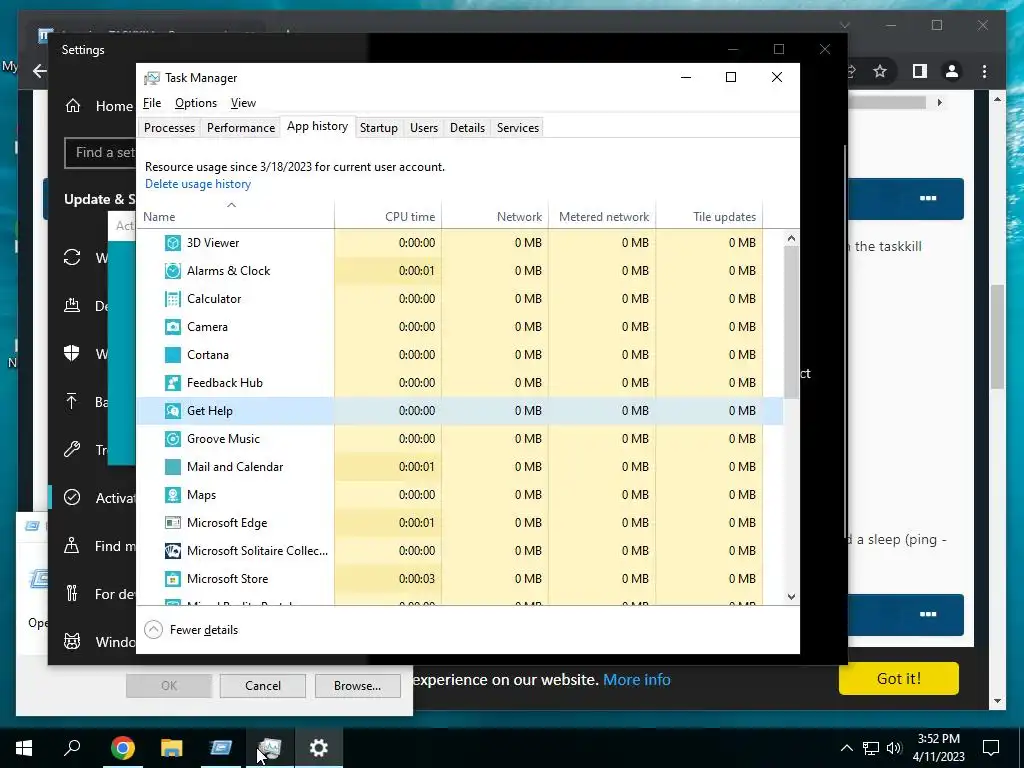Show hidden system tray icons chevron
This screenshot has width=1024, height=768.
[x=846, y=748]
